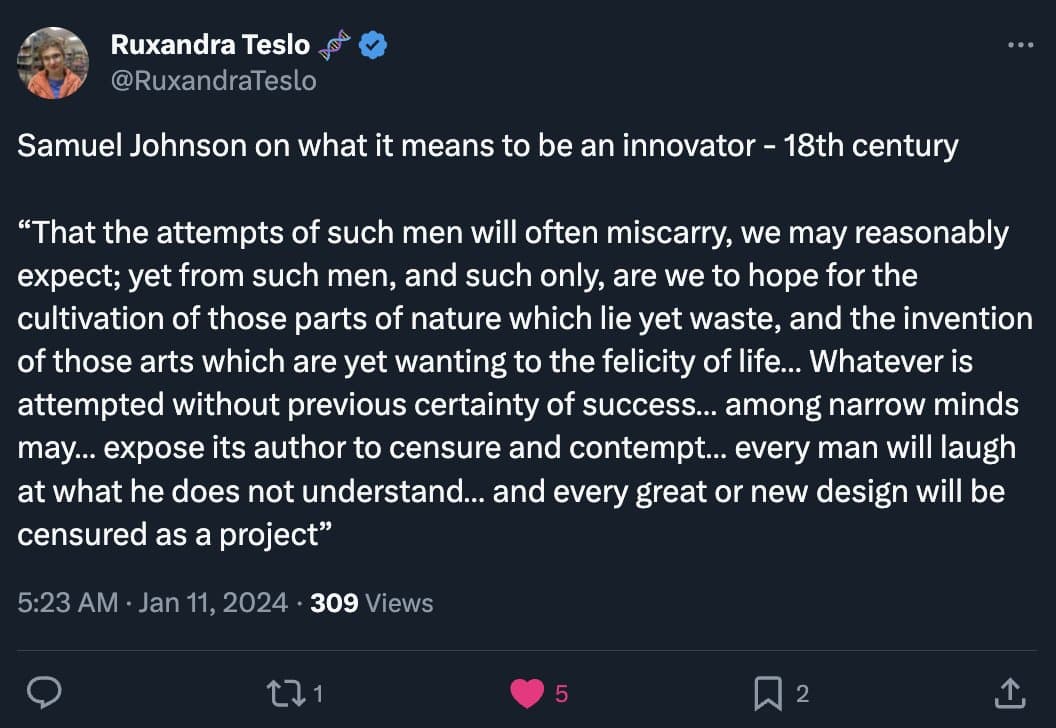The height and width of the screenshot is (728, 1056).
Task: Click the blue verified checkmark badge
Action: point(374,45)
